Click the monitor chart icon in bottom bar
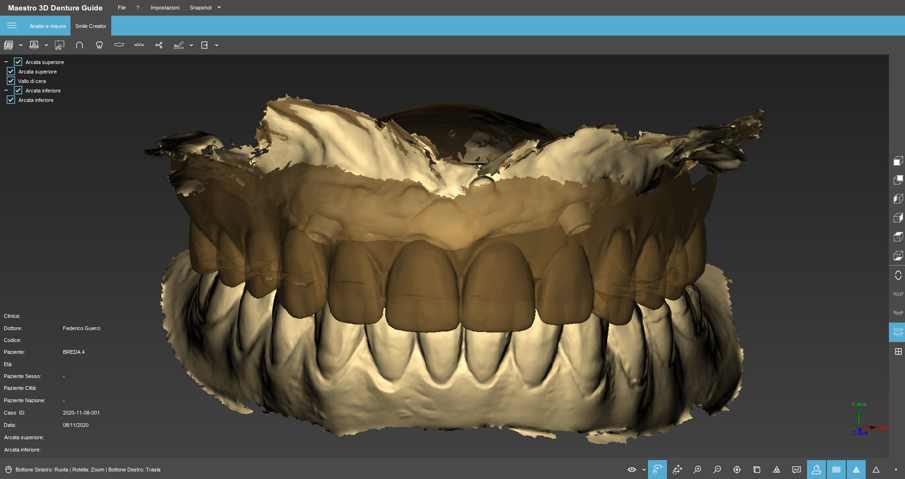The width and height of the screenshot is (905, 479). click(796, 470)
